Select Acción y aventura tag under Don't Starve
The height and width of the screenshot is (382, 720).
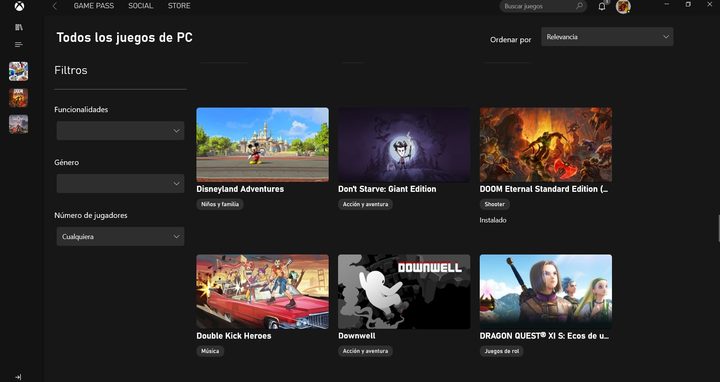click(366, 204)
